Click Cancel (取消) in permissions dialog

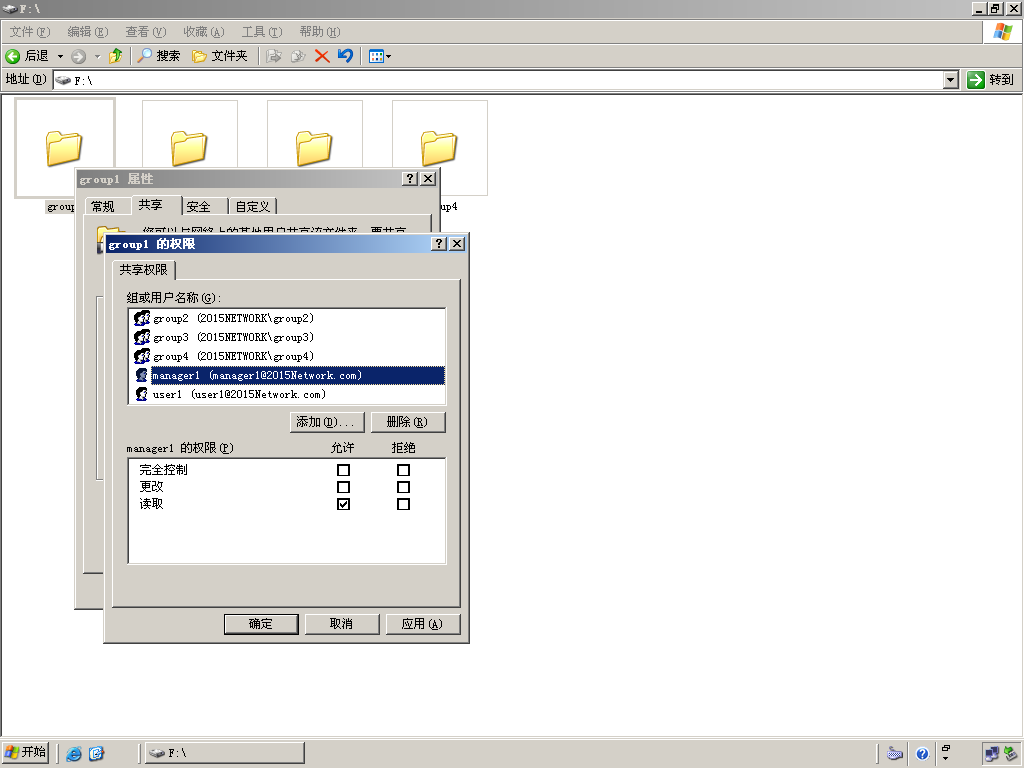click(x=342, y=624)
